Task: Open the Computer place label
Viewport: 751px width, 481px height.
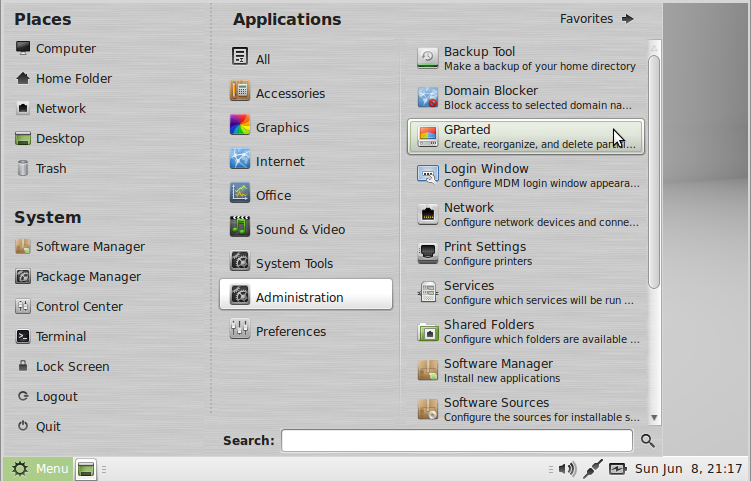Action: 66,48
